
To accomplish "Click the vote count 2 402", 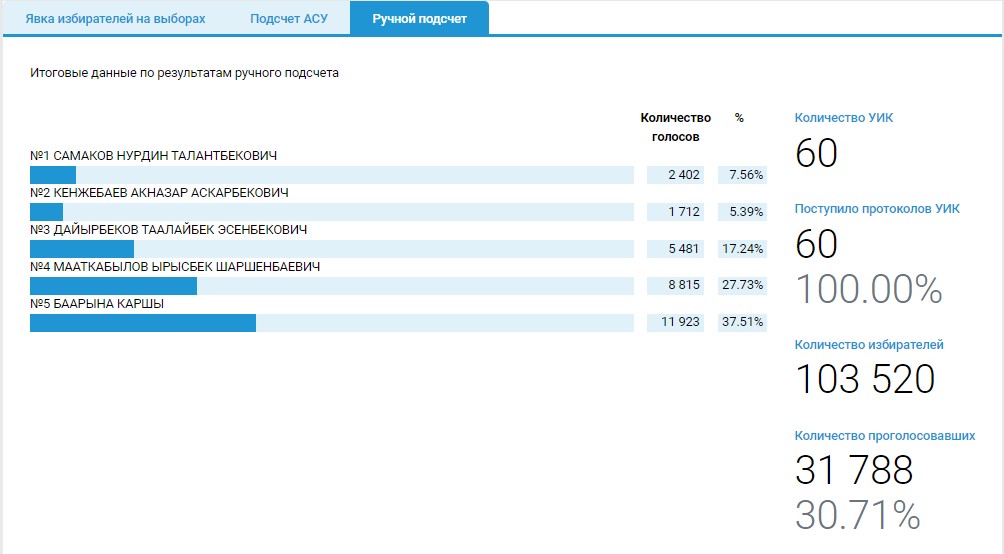I will coord(676,175).
